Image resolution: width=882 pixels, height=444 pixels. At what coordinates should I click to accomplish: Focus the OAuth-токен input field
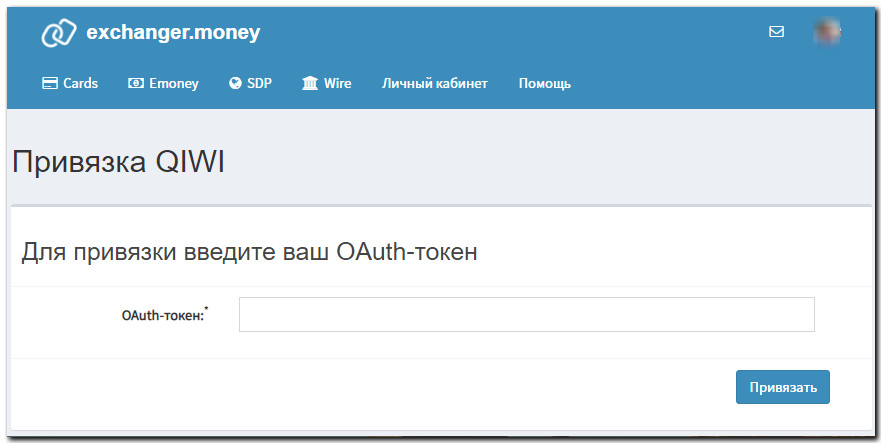(x=526, y=315)
